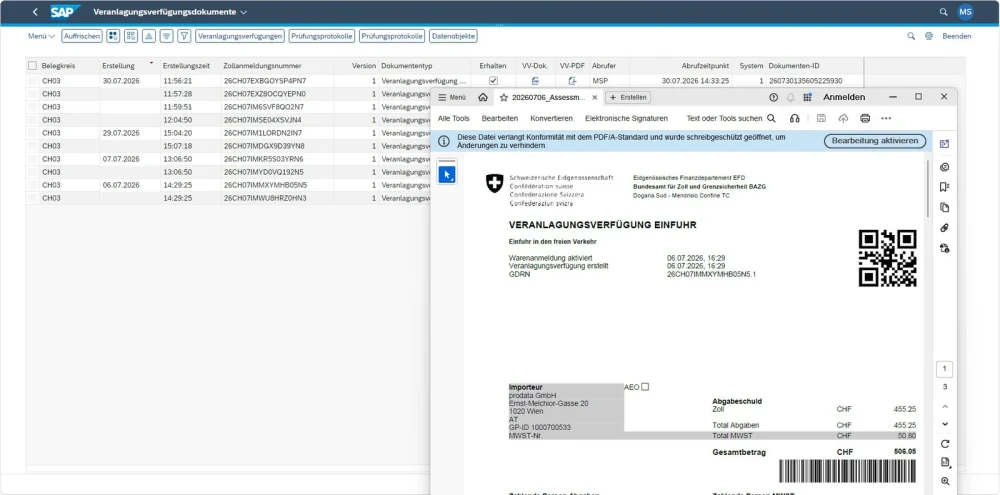This screenshot has width=1000, height=495.
Task: Open the Acrobat page display options icon
Action: [945, 462]
